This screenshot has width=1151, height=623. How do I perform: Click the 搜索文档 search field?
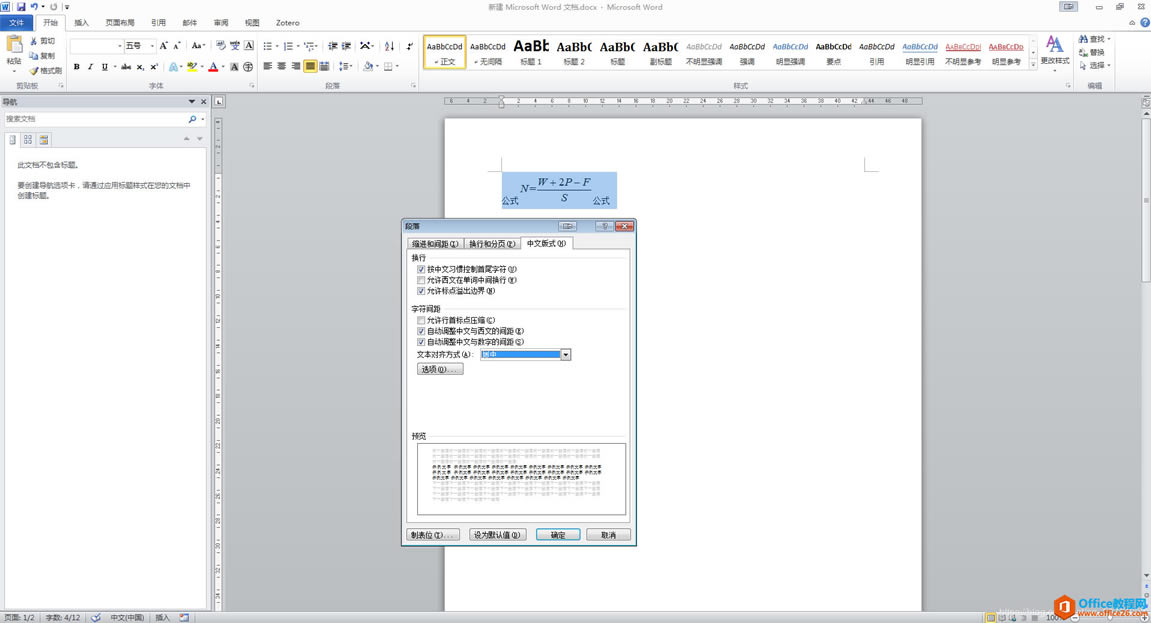(x=95, y=119)
